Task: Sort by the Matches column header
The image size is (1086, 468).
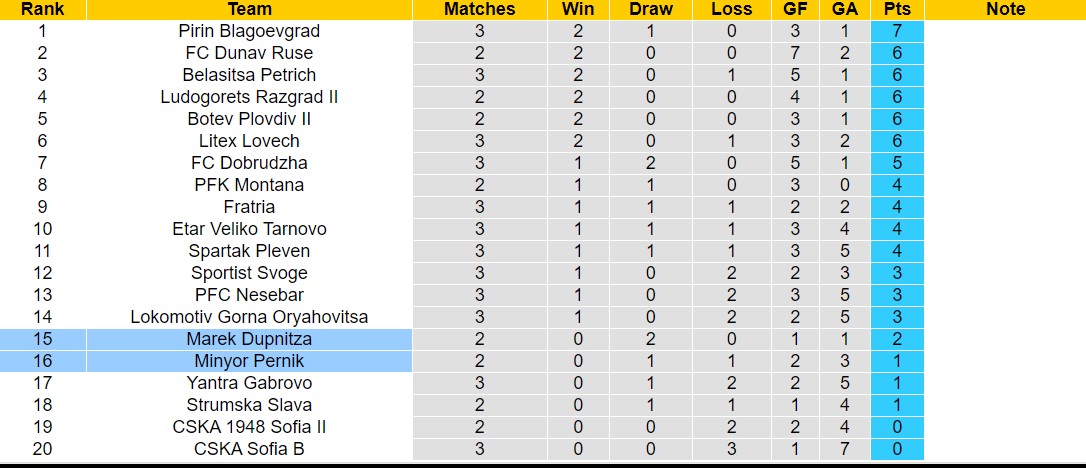Action: (x=479, y=9)
